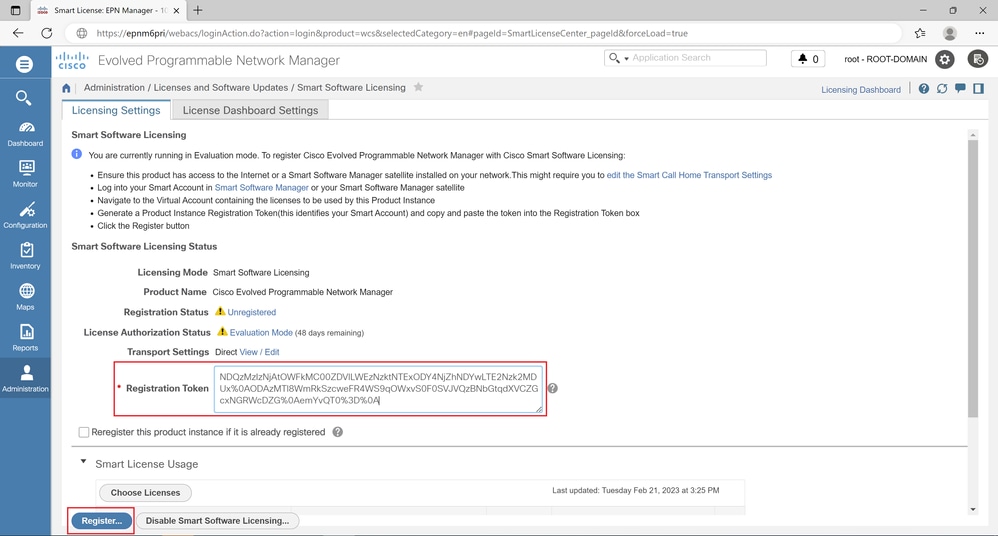Viewport: 998px width, 536px height.
Task: Open the hamburger navigation menu
Action: pyautogui.click(x=24, y=64)
